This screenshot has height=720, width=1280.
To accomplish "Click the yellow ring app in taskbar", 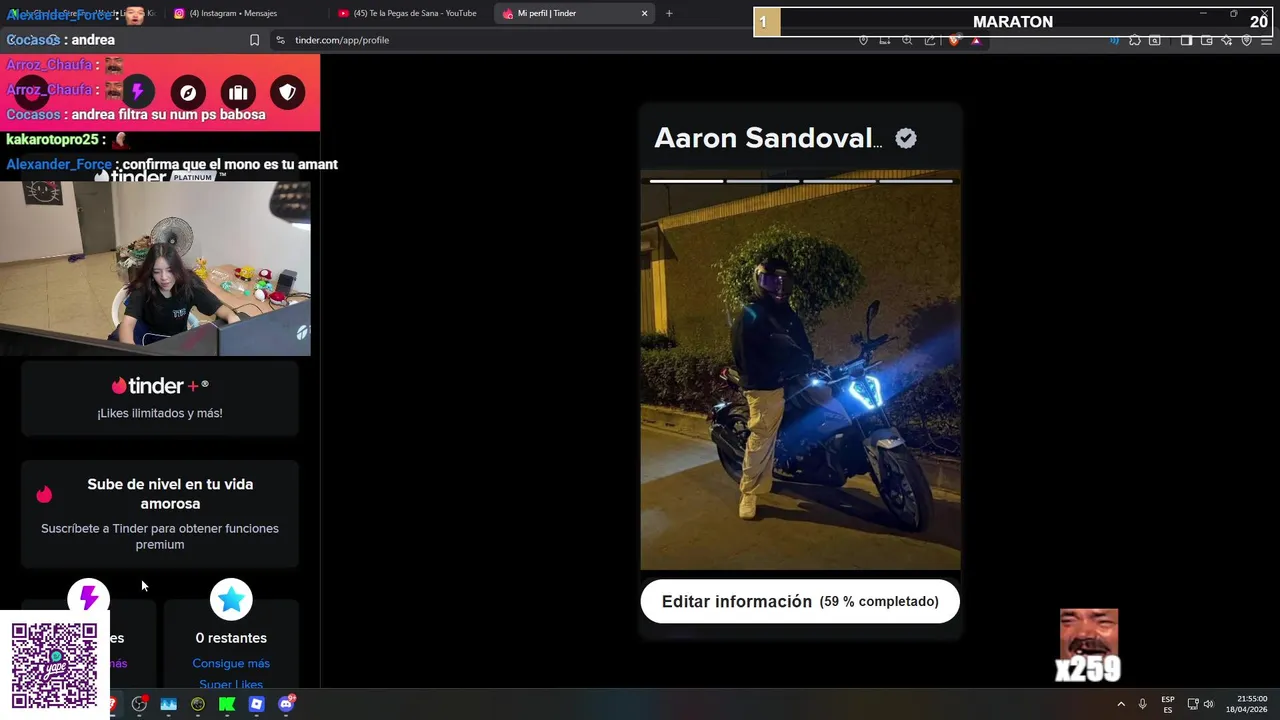I will (x=198, y=704).
